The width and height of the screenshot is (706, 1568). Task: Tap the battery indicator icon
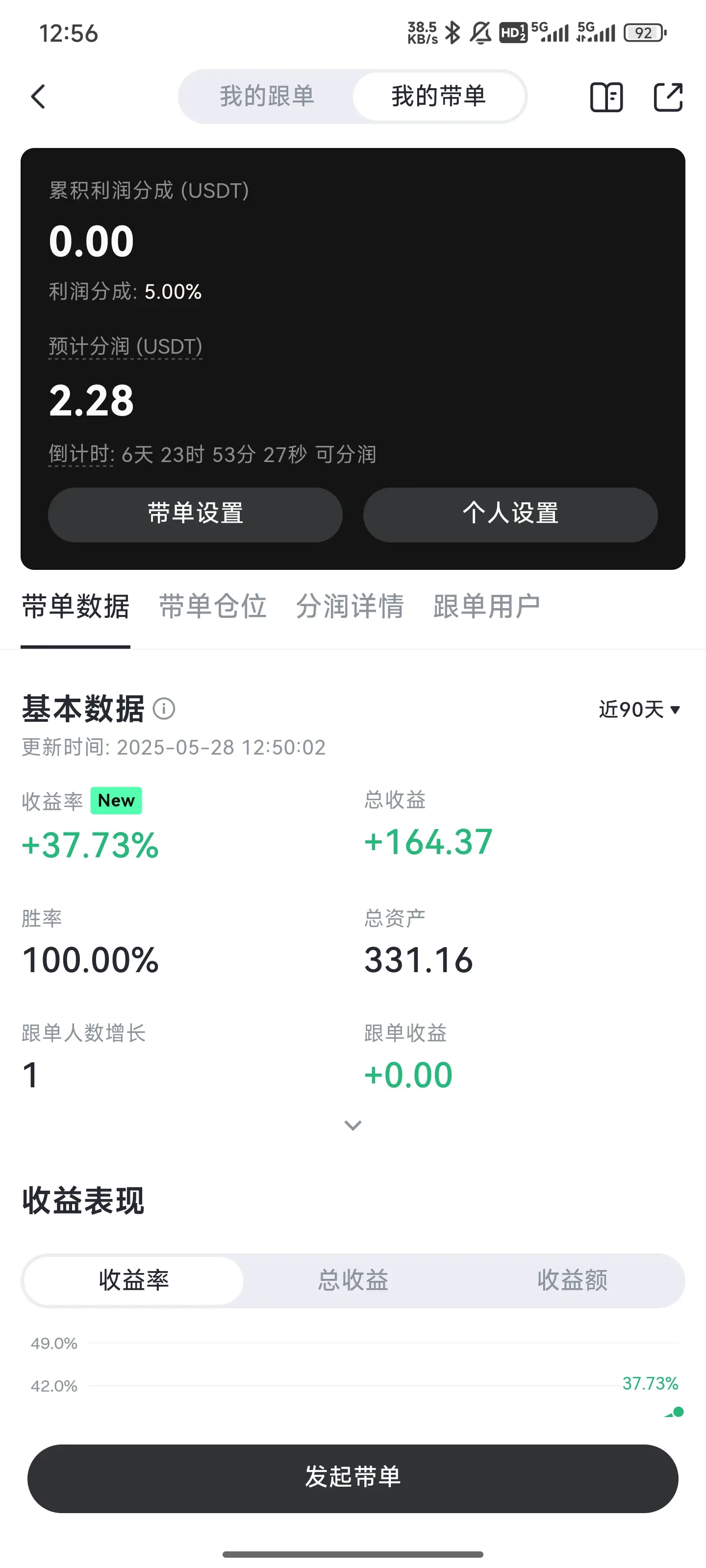[645, 33]
